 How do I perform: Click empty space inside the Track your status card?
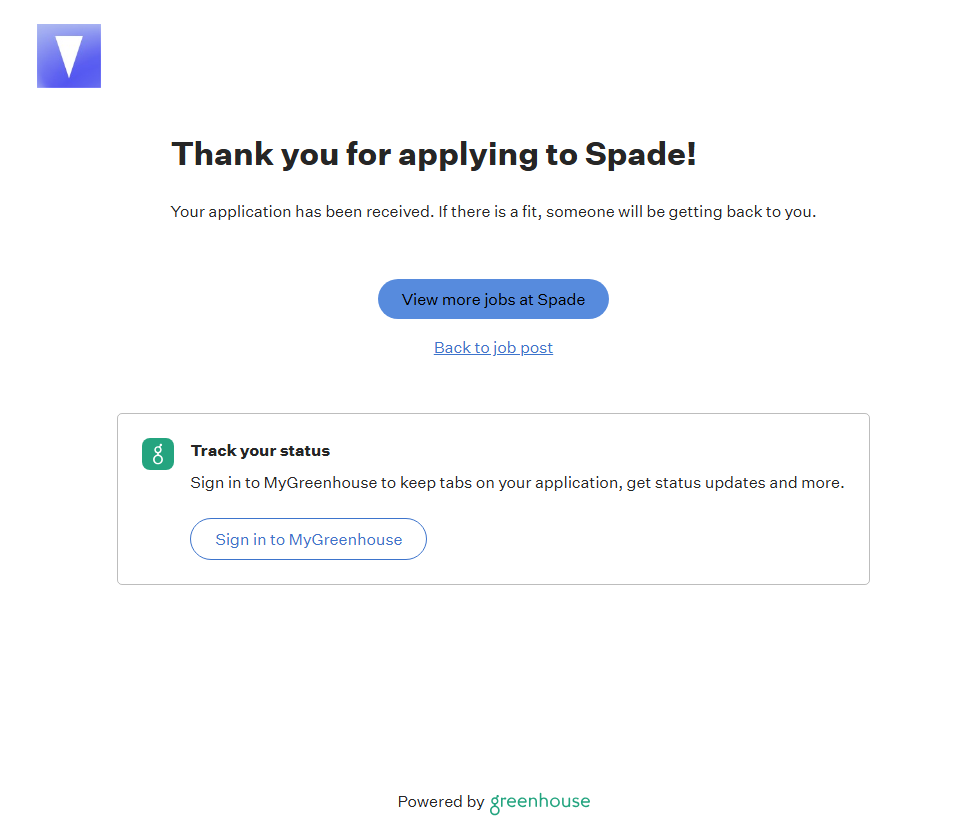650,540
